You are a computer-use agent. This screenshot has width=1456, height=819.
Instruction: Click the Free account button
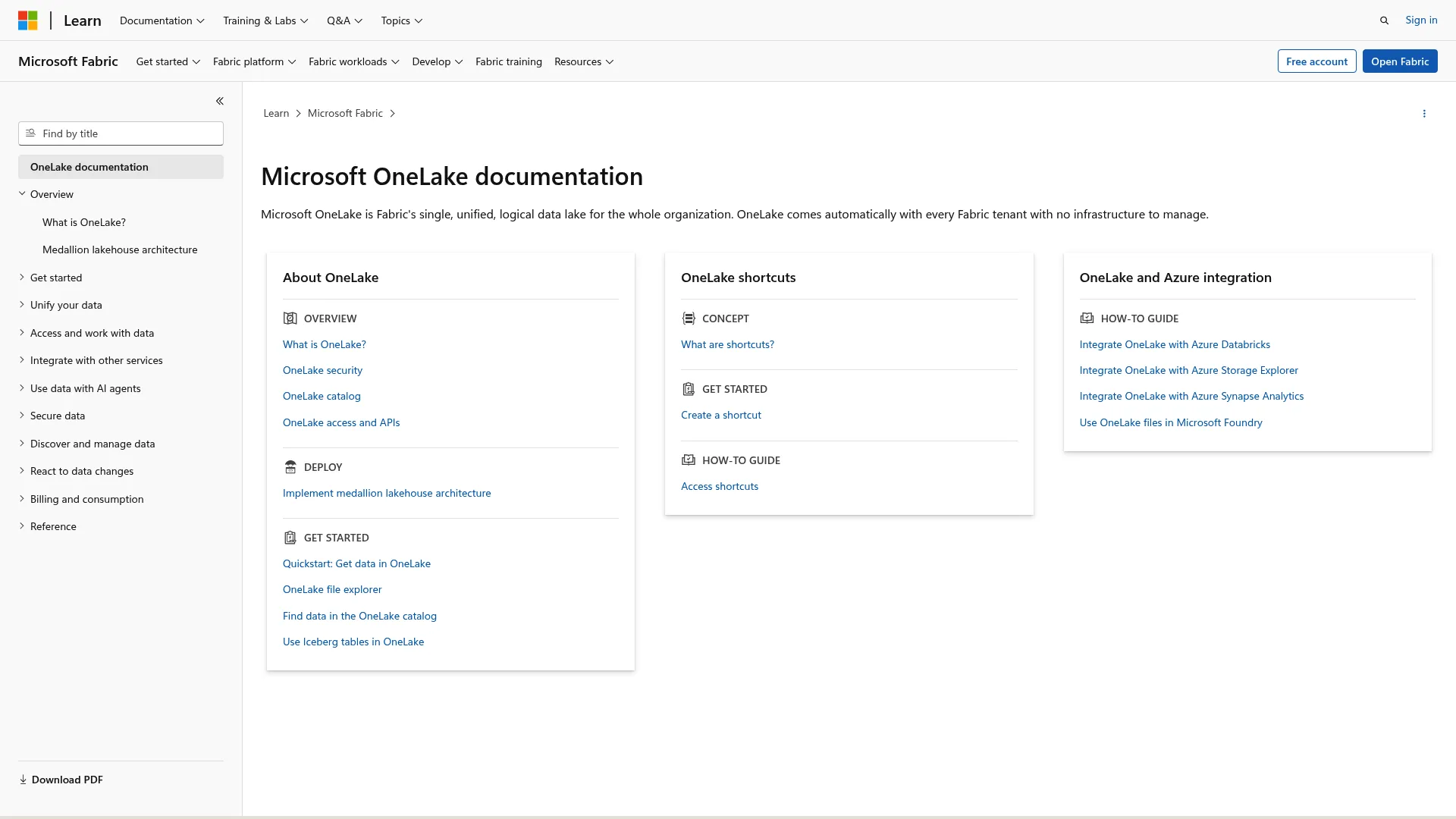(1316, 61)
